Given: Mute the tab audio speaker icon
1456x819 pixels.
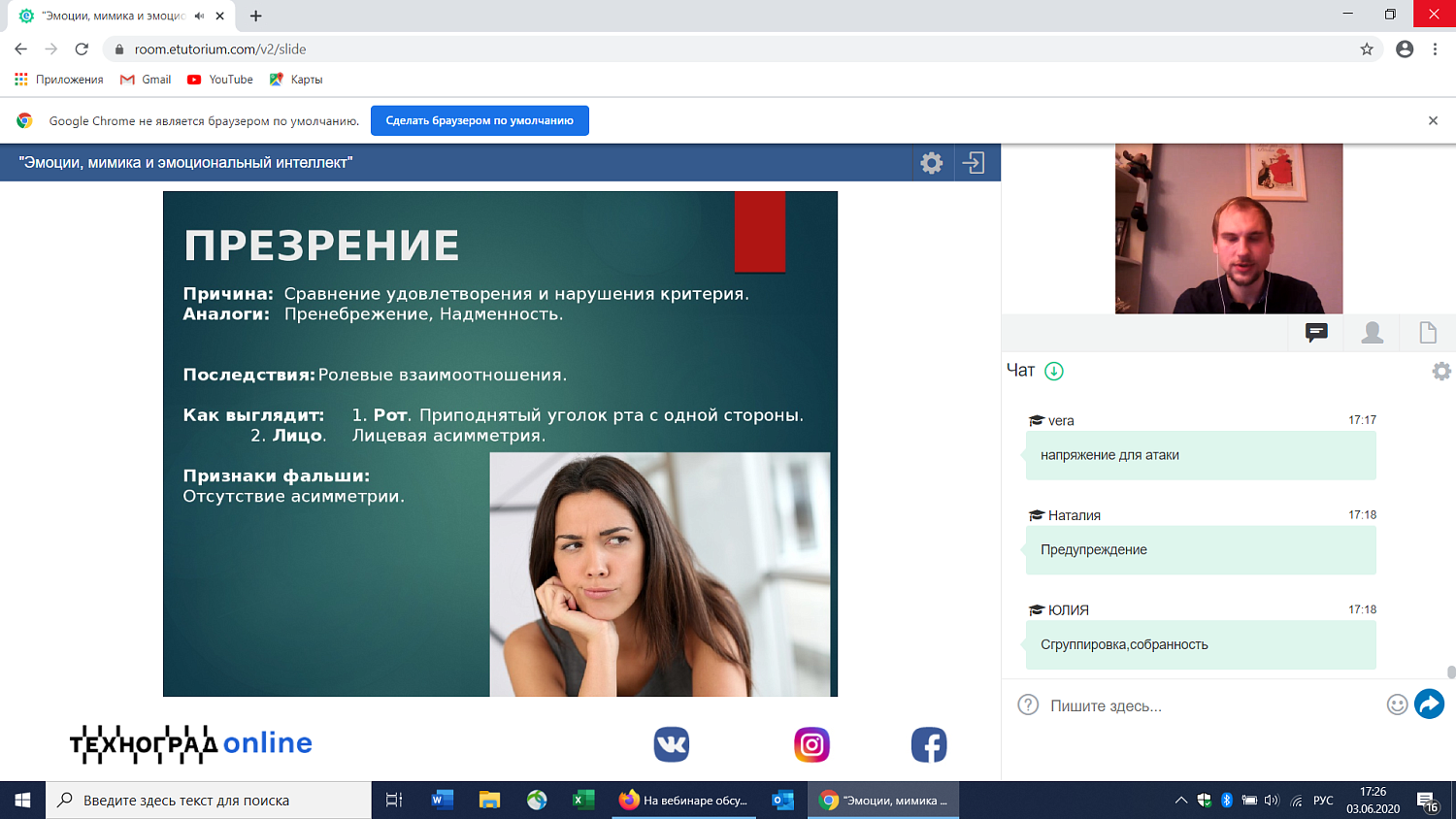Looking at the screenshot, I should tap(199, 16).
